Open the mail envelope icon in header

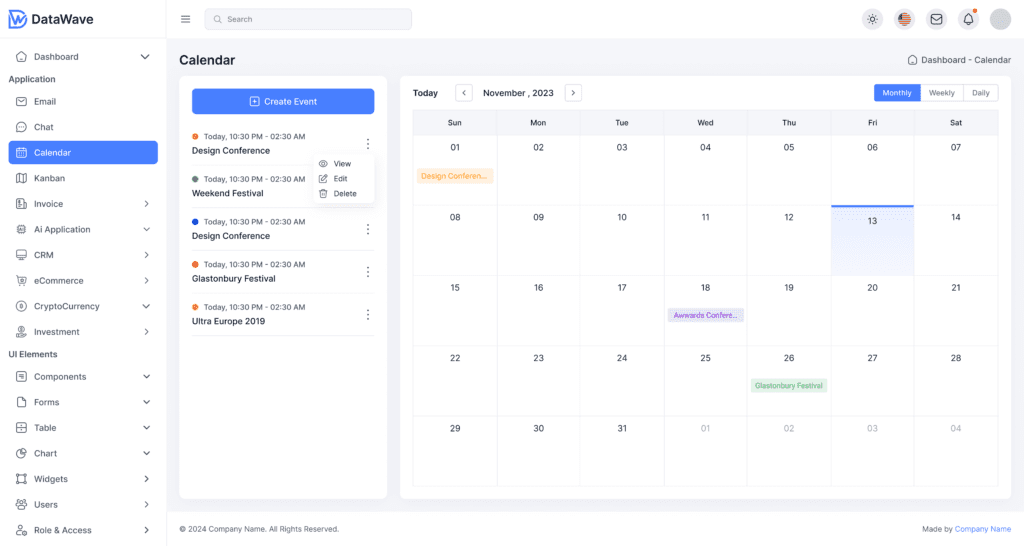[936, 19]
